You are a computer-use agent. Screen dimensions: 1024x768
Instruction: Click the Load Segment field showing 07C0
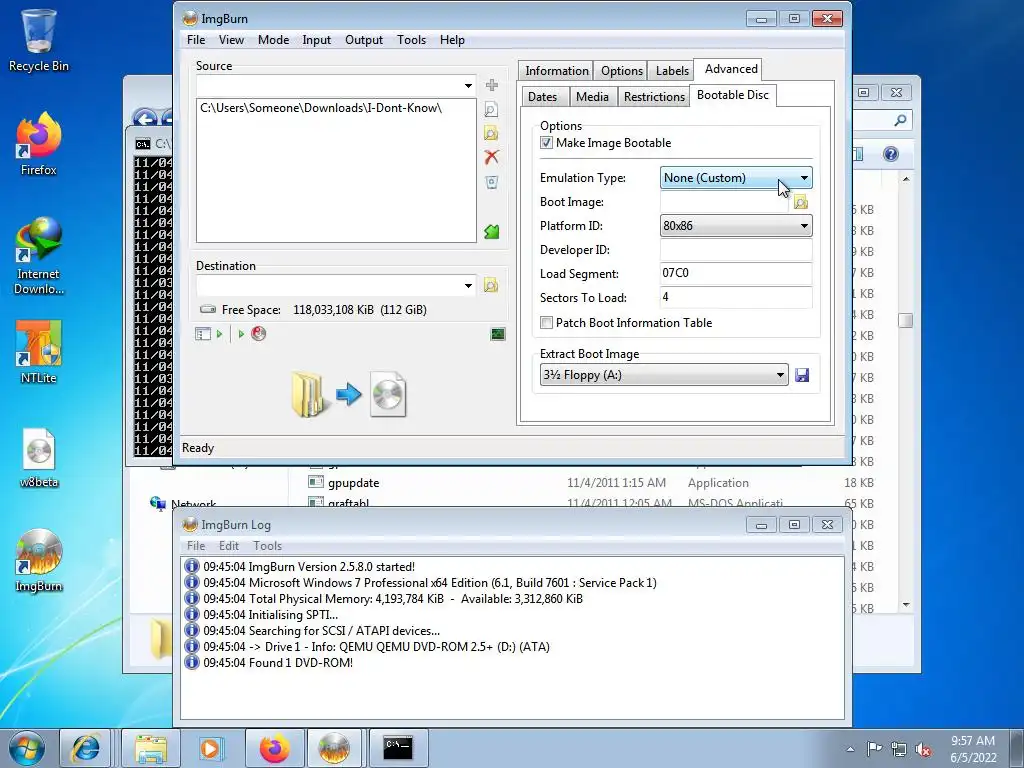(x=736, y=274)
